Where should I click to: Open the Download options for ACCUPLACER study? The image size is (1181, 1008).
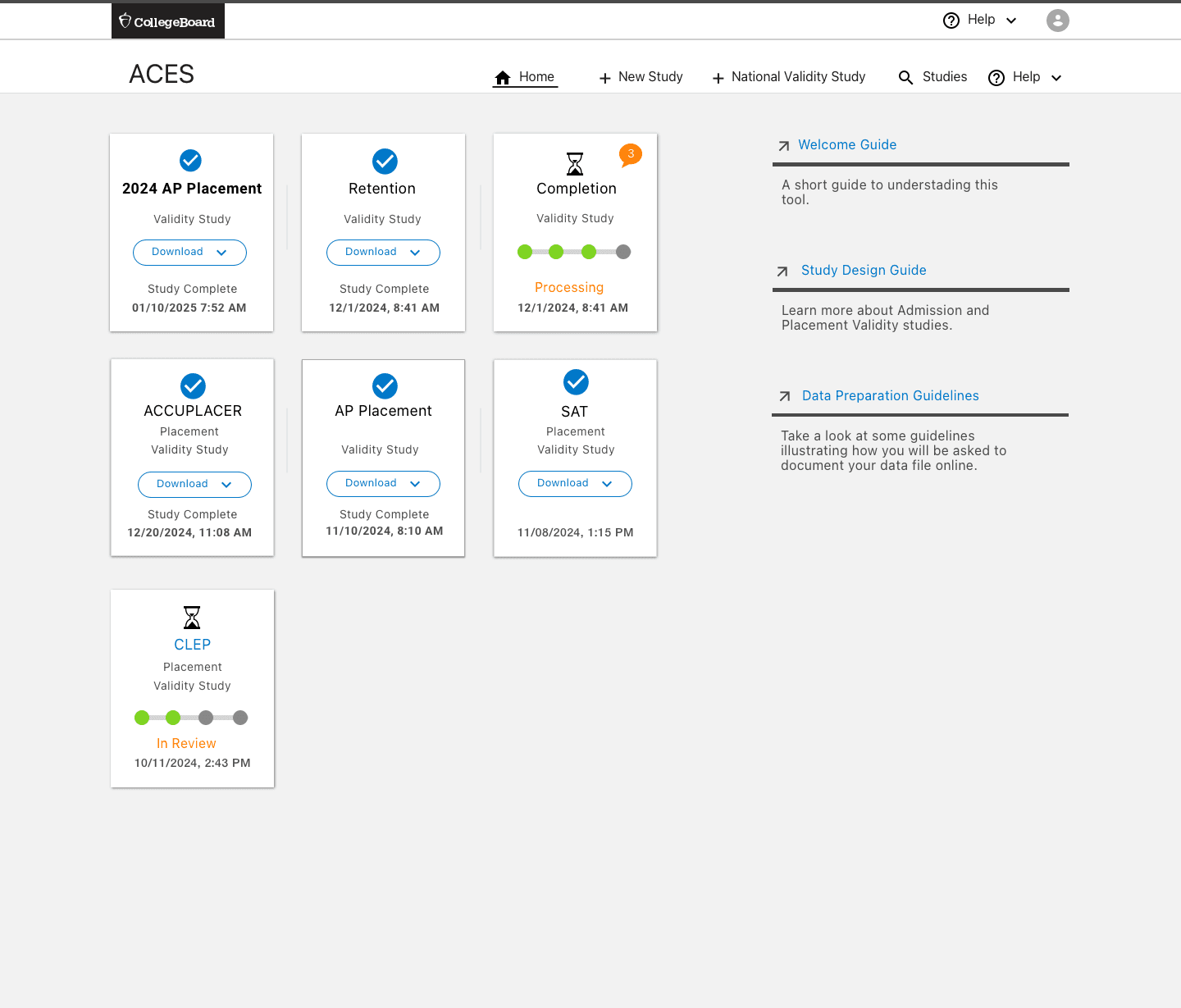coord(194,484)
